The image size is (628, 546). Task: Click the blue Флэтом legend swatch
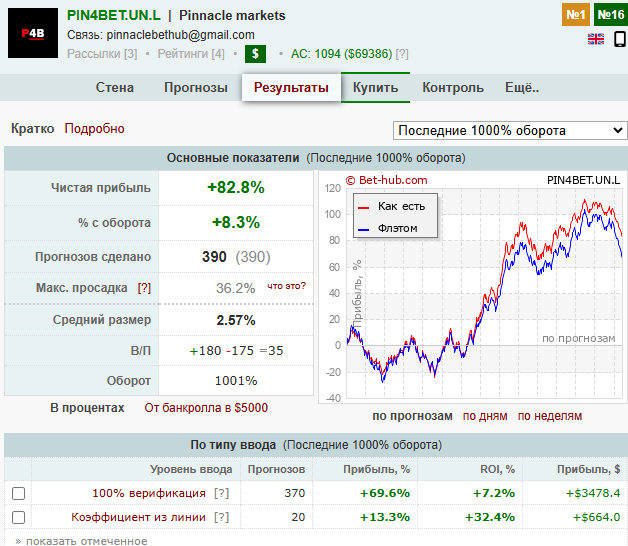coord(363,230)
